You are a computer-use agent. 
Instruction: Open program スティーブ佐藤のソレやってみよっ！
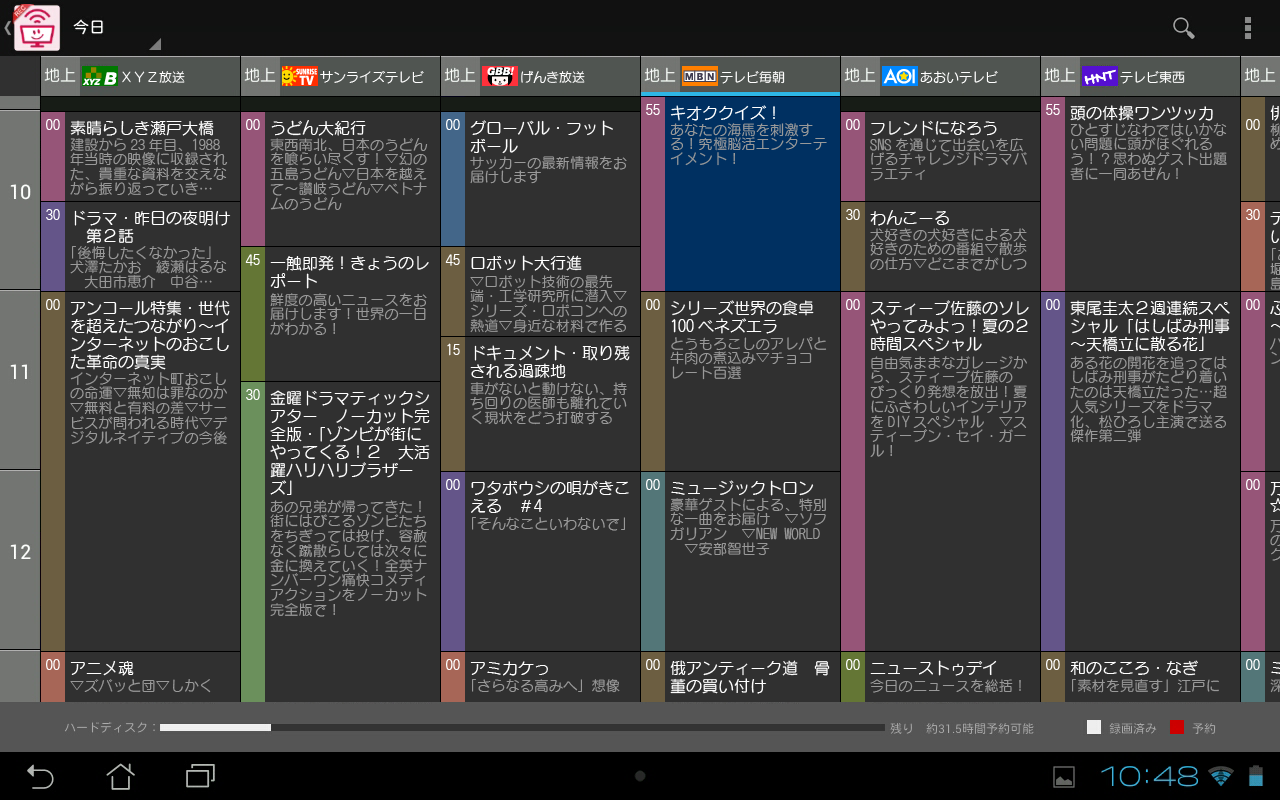pyautogui.click(x=940, y=471)
